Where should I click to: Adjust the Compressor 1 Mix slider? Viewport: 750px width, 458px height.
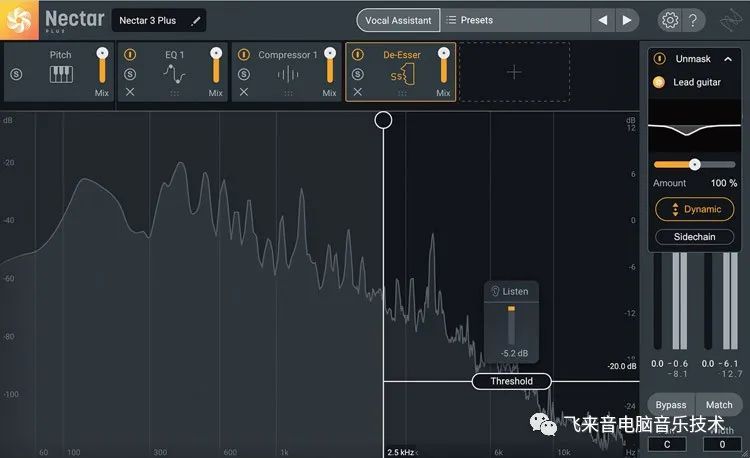[330, 65]
